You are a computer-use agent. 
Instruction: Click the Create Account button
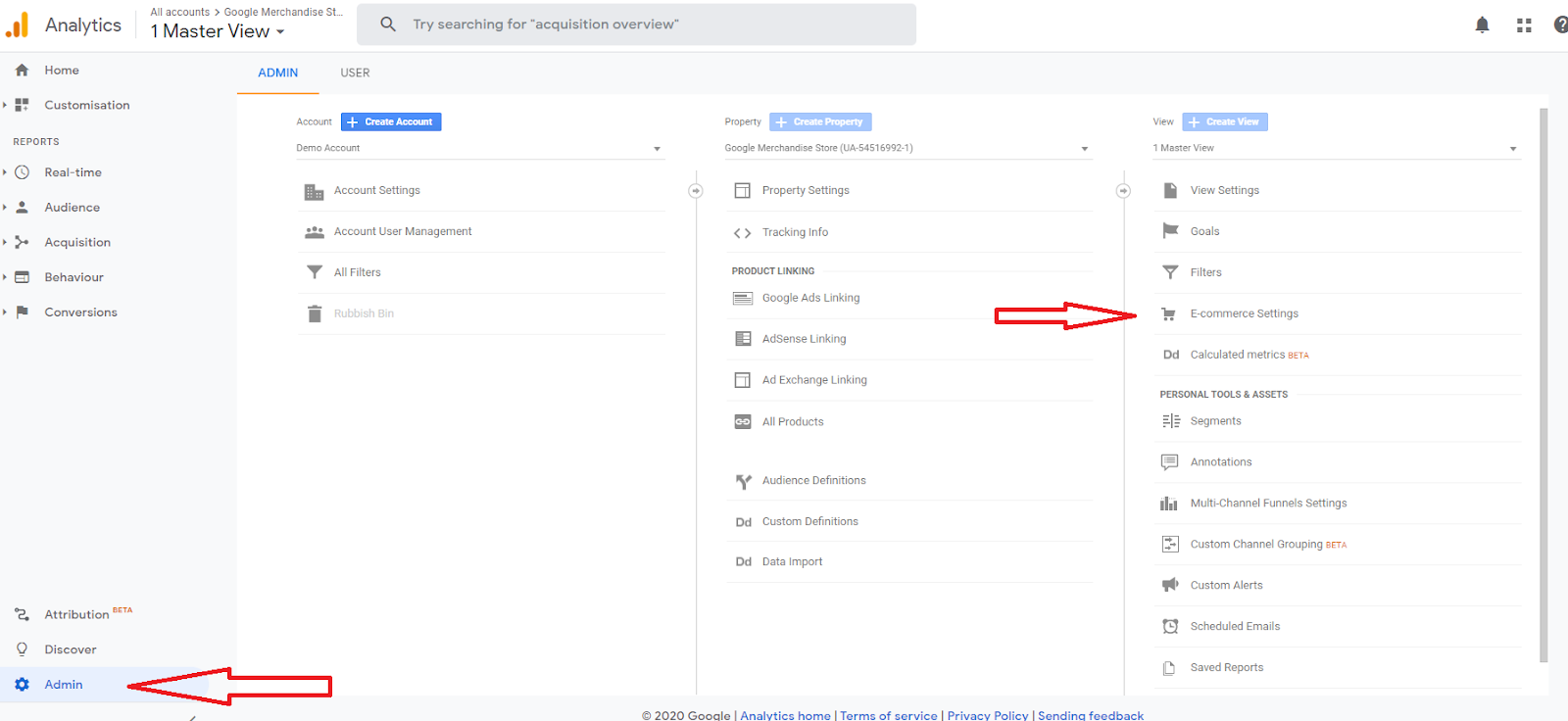coord(391,121)
